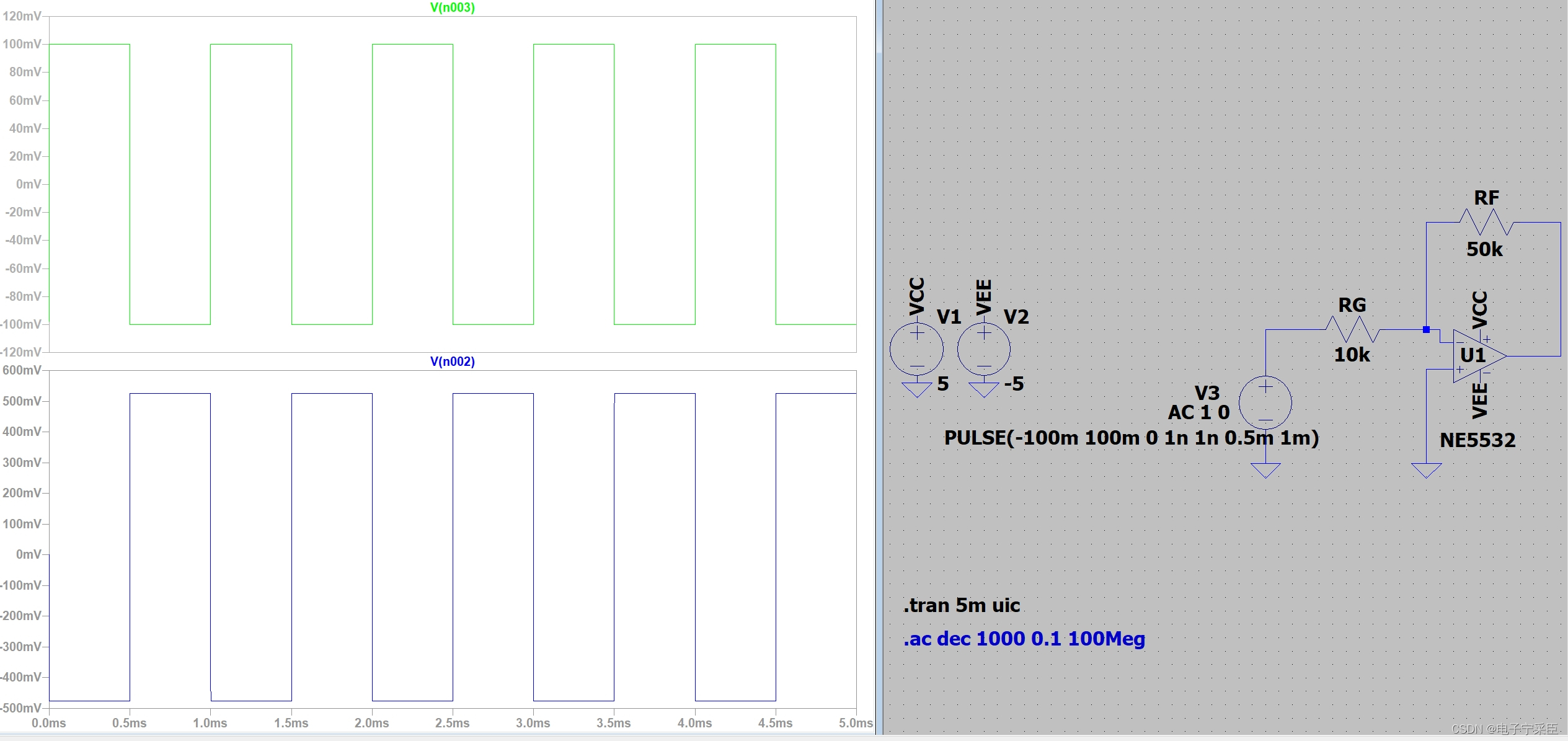Click the .tran 5m uic directive
Viewport: 1568px width, 741px height.
[961, 605]
